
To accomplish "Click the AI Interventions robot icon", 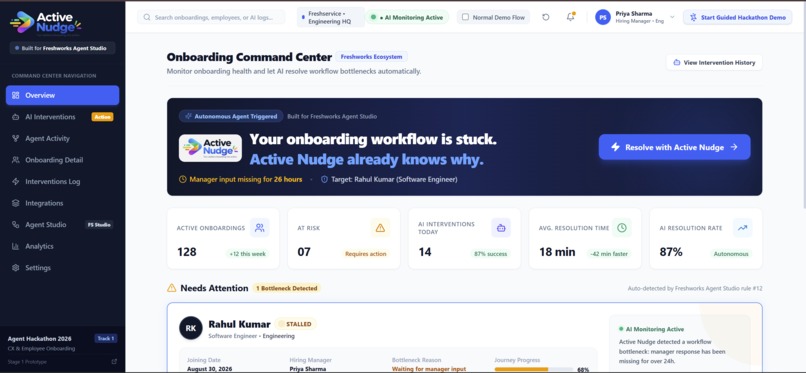I will pos(15,117).
